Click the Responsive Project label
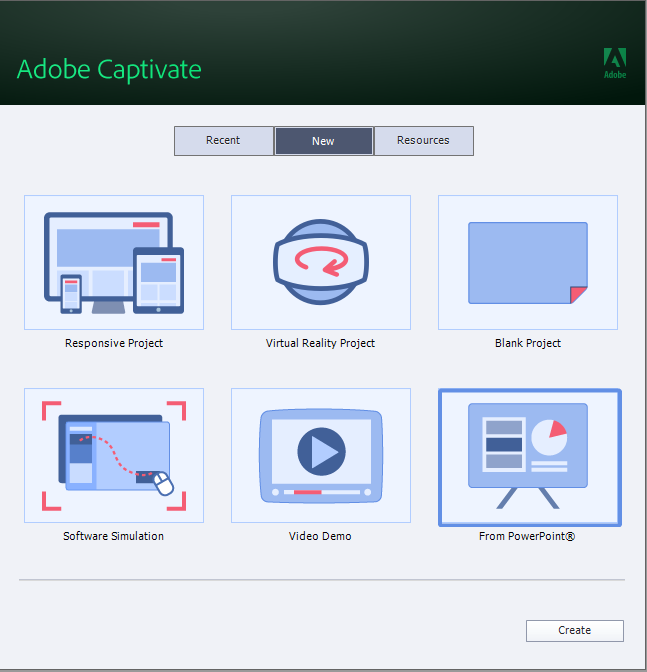 pos(114,343)
